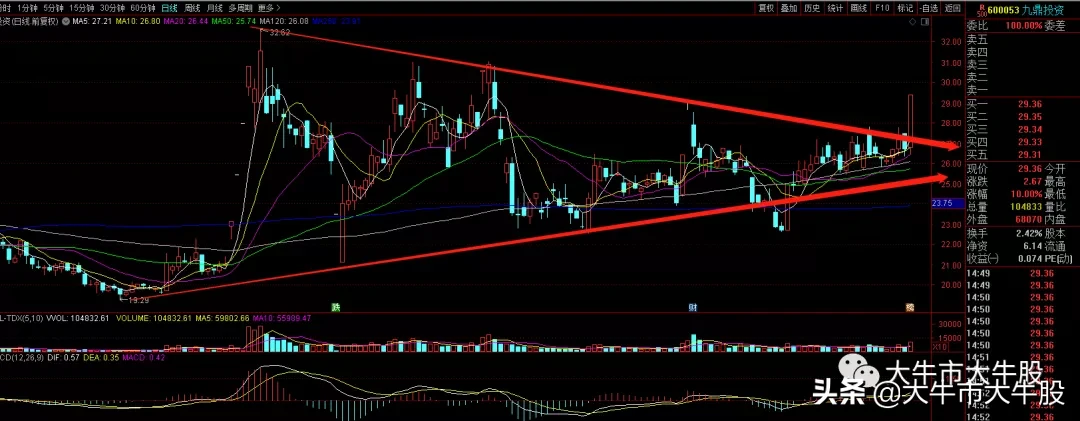Click the 32.62 high price label

coord(279,33)
